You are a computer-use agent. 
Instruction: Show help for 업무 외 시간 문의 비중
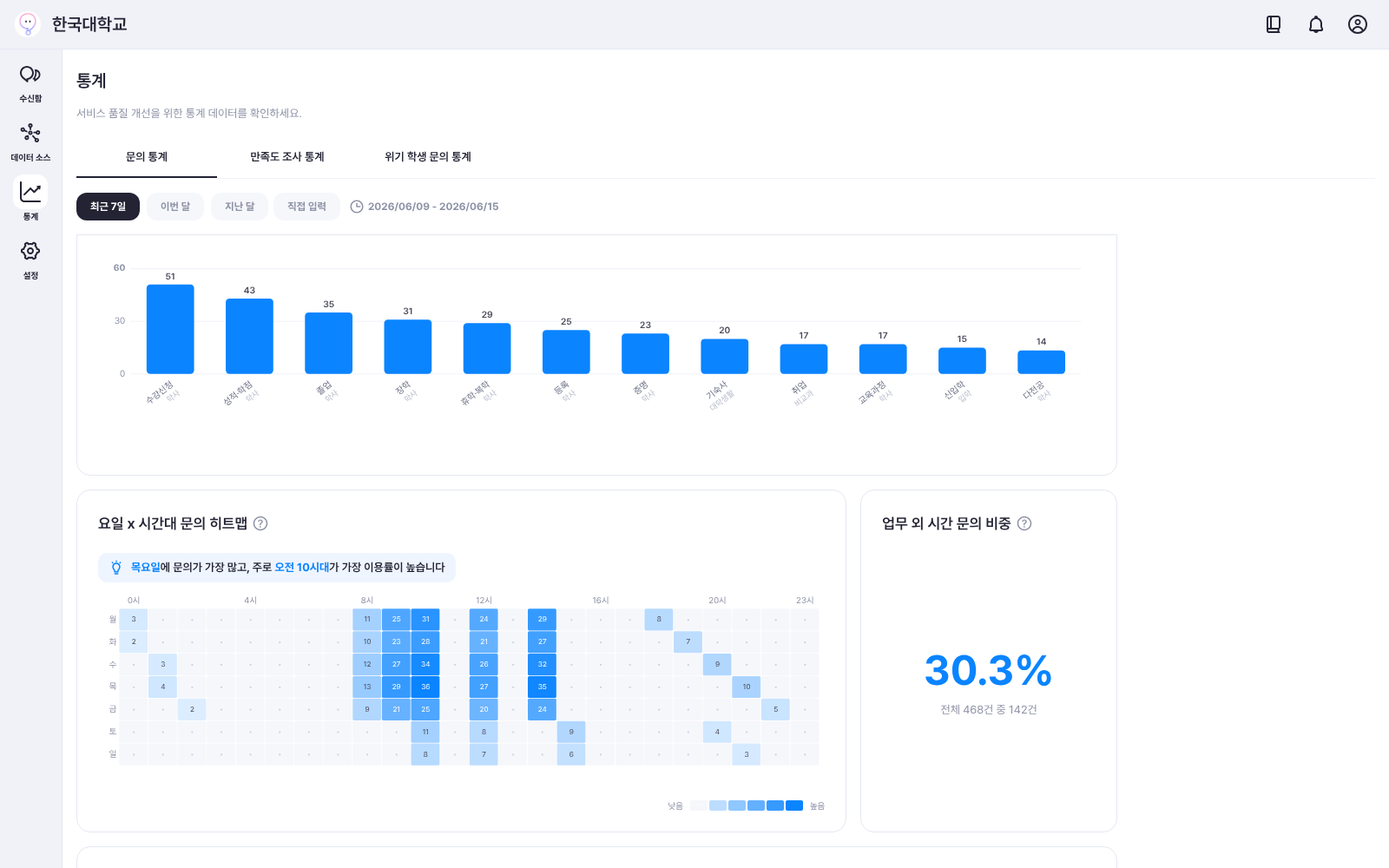pyautogui.click(x=1024, y=523)
